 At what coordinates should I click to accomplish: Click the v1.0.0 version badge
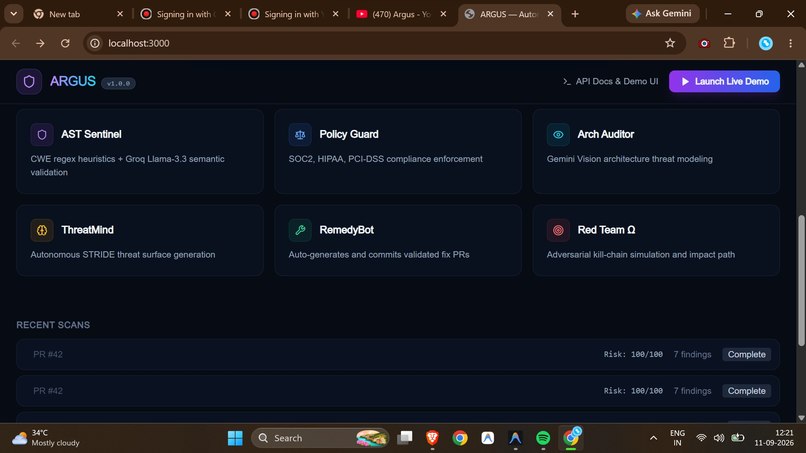[x=118, y=83]
